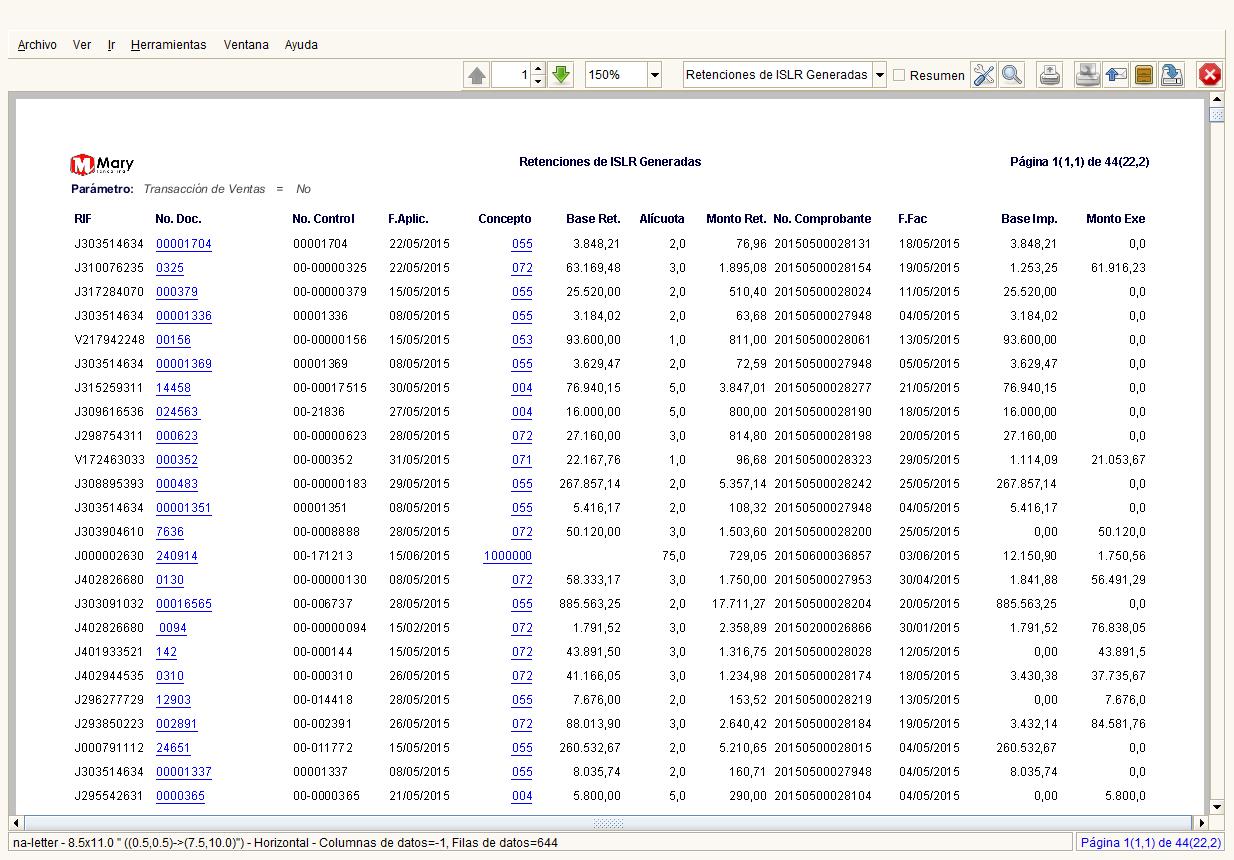Open document link 000379

click(x=177, y=292)
